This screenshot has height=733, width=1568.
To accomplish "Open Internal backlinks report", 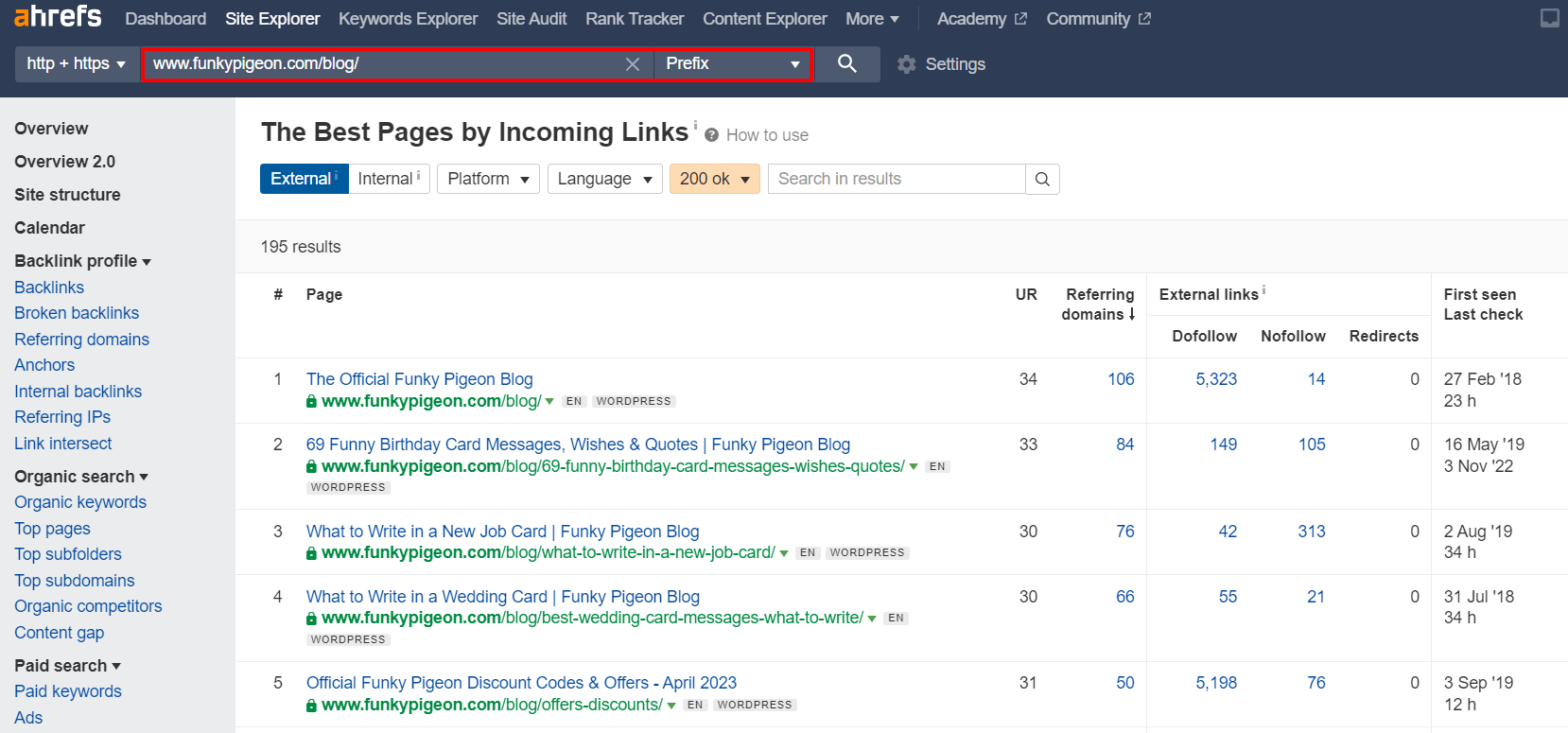I will click(x=78, y=392).
